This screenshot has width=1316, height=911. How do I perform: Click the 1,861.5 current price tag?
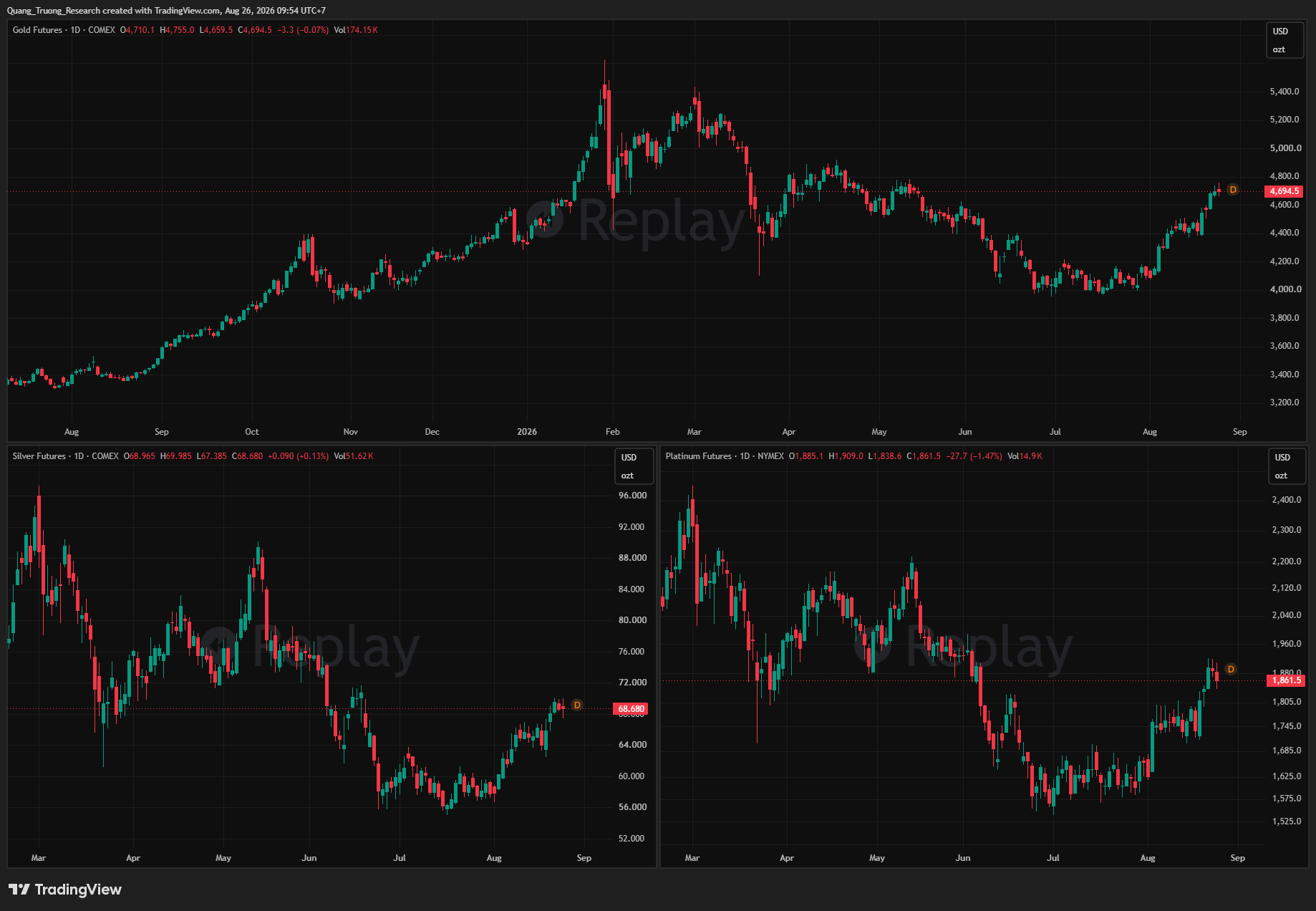tap(1286, 680)
